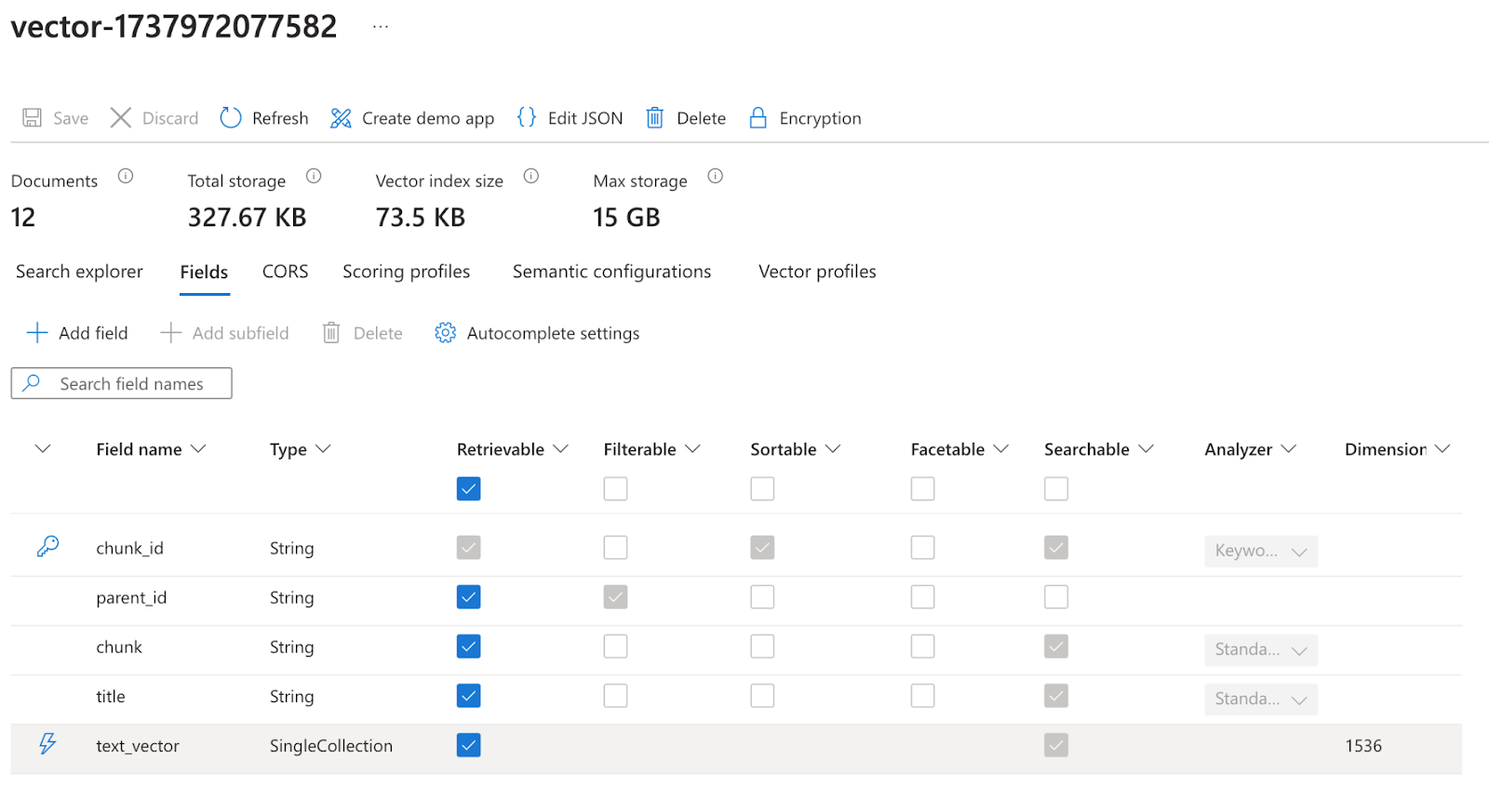Click the Refresh icon in the toolbar
This screenshot has width=1489, height=812.
[x=231, y=118]
